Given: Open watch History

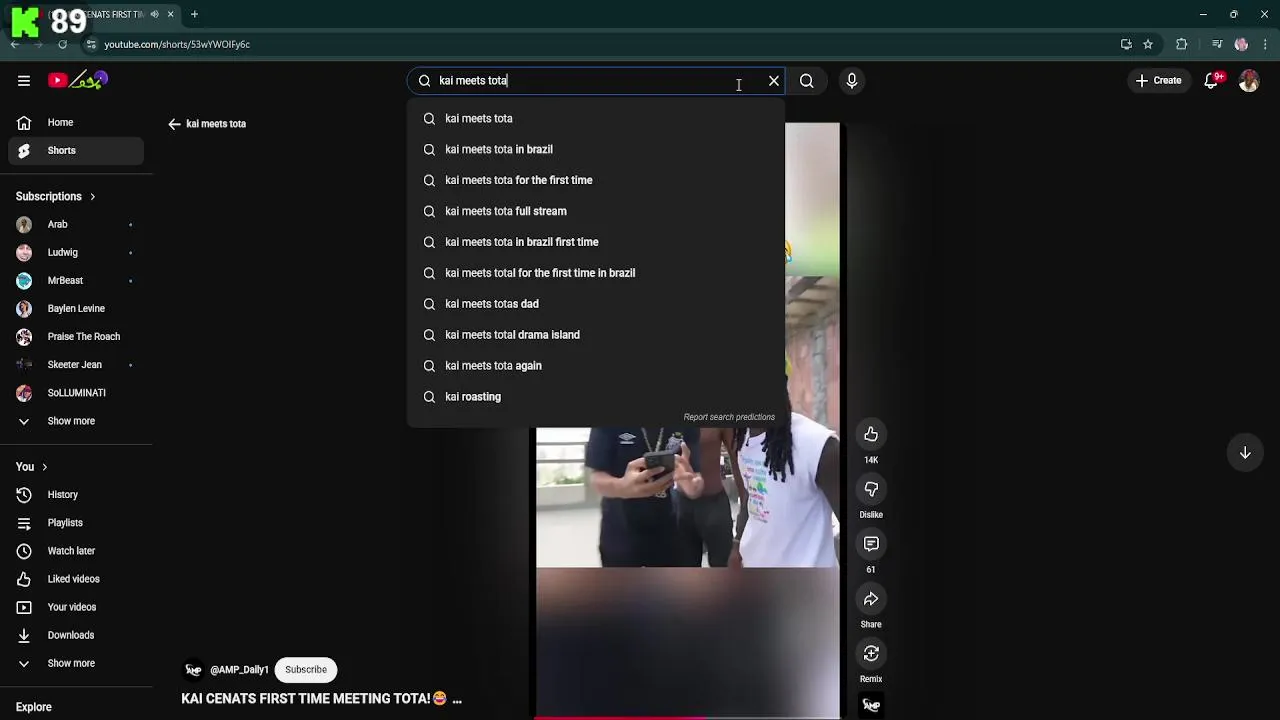Looking at the screenshot, I should pyautogui.click(x=76, y=494).
